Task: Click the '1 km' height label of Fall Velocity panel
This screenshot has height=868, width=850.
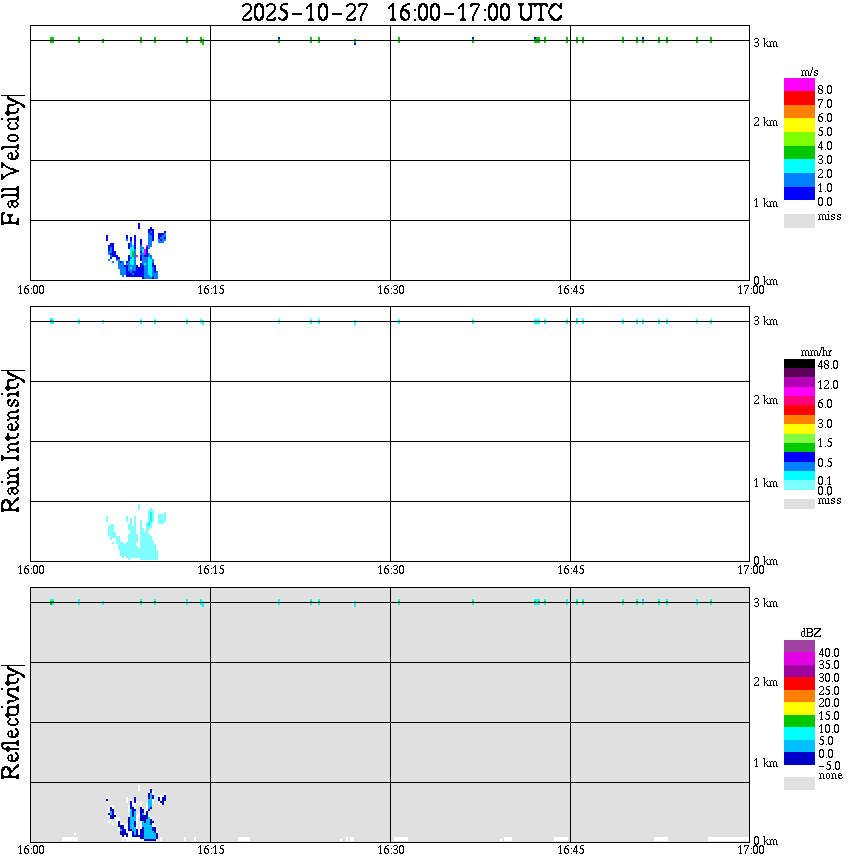Action: point(765,203)
